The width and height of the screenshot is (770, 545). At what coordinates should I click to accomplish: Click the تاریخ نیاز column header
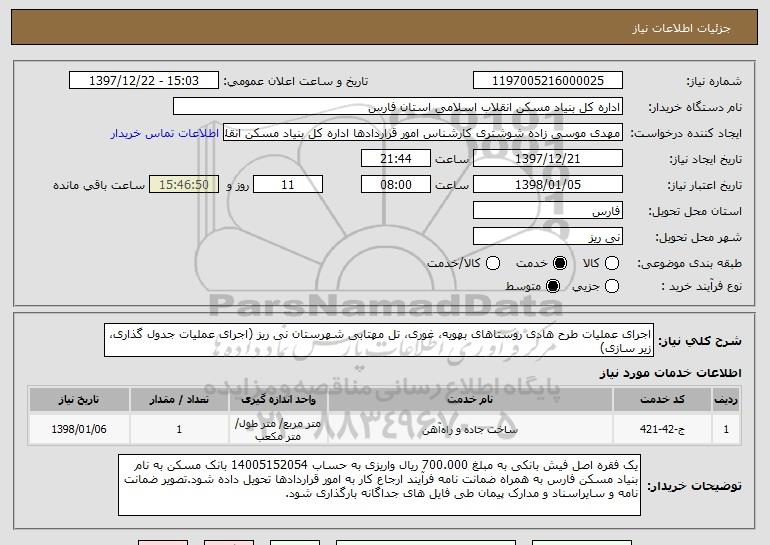79,400
